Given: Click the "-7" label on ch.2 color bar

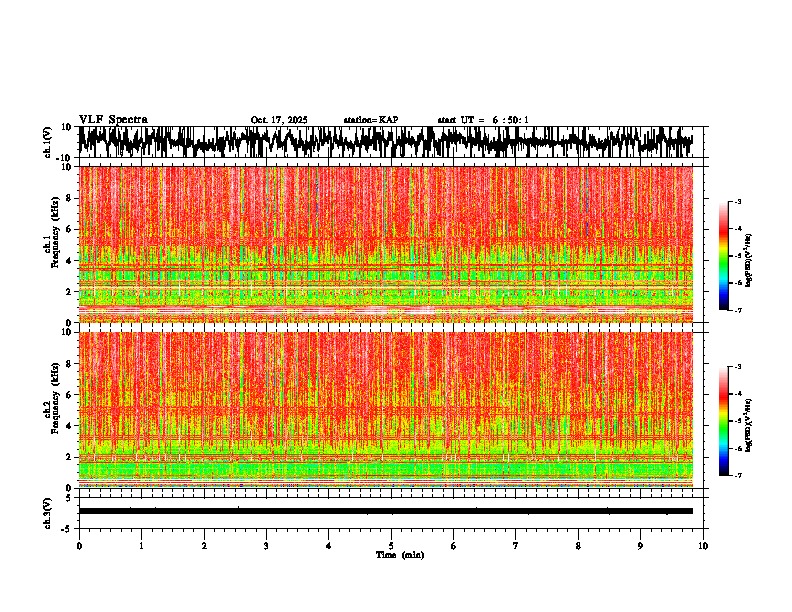Looking at the screenshot, I should pyautogui.click(x=737, y=475).
